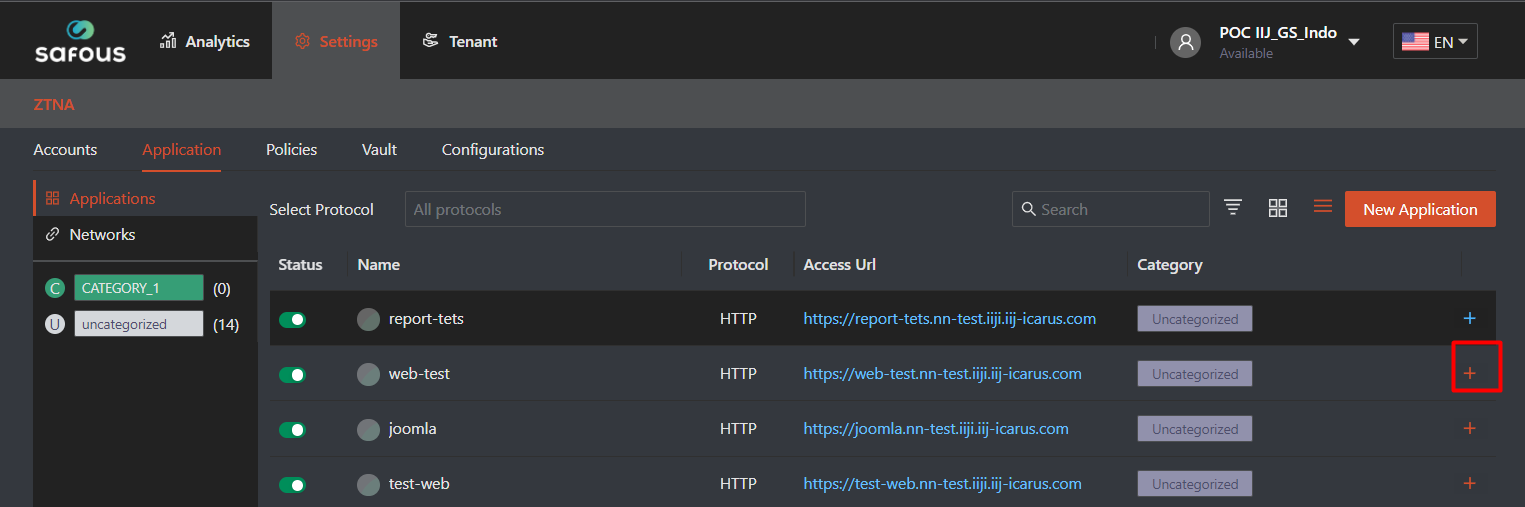Image resolution: width=1525 pixels, height=507 pixels.
Task: Open the All protocols dropdown
Action: pos(605,209)
